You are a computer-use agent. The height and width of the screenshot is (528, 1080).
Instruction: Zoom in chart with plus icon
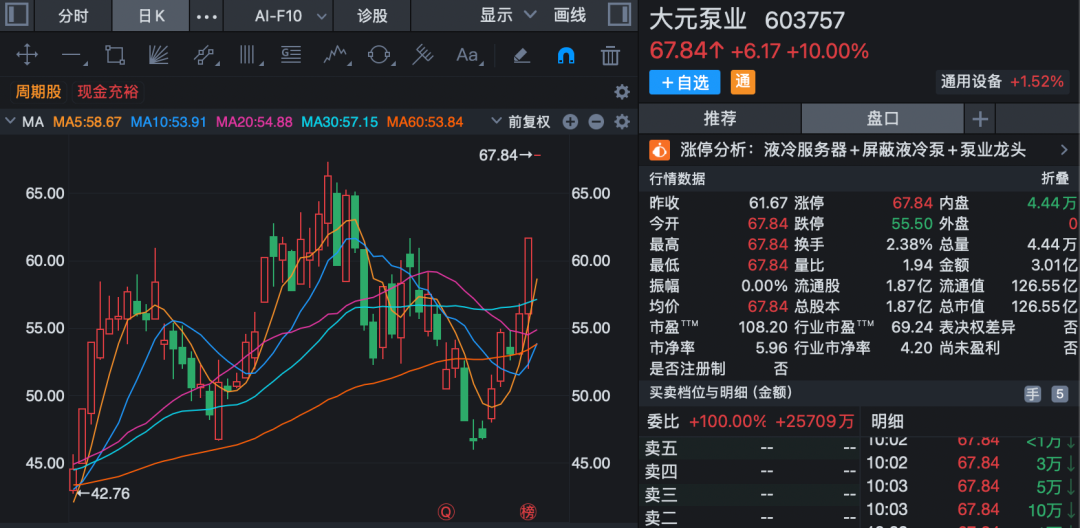click(x=570, y=122)
